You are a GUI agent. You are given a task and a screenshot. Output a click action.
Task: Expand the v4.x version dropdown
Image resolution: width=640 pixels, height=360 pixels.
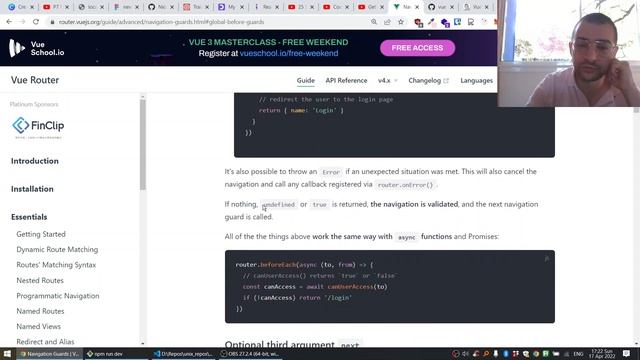point(387,80)
